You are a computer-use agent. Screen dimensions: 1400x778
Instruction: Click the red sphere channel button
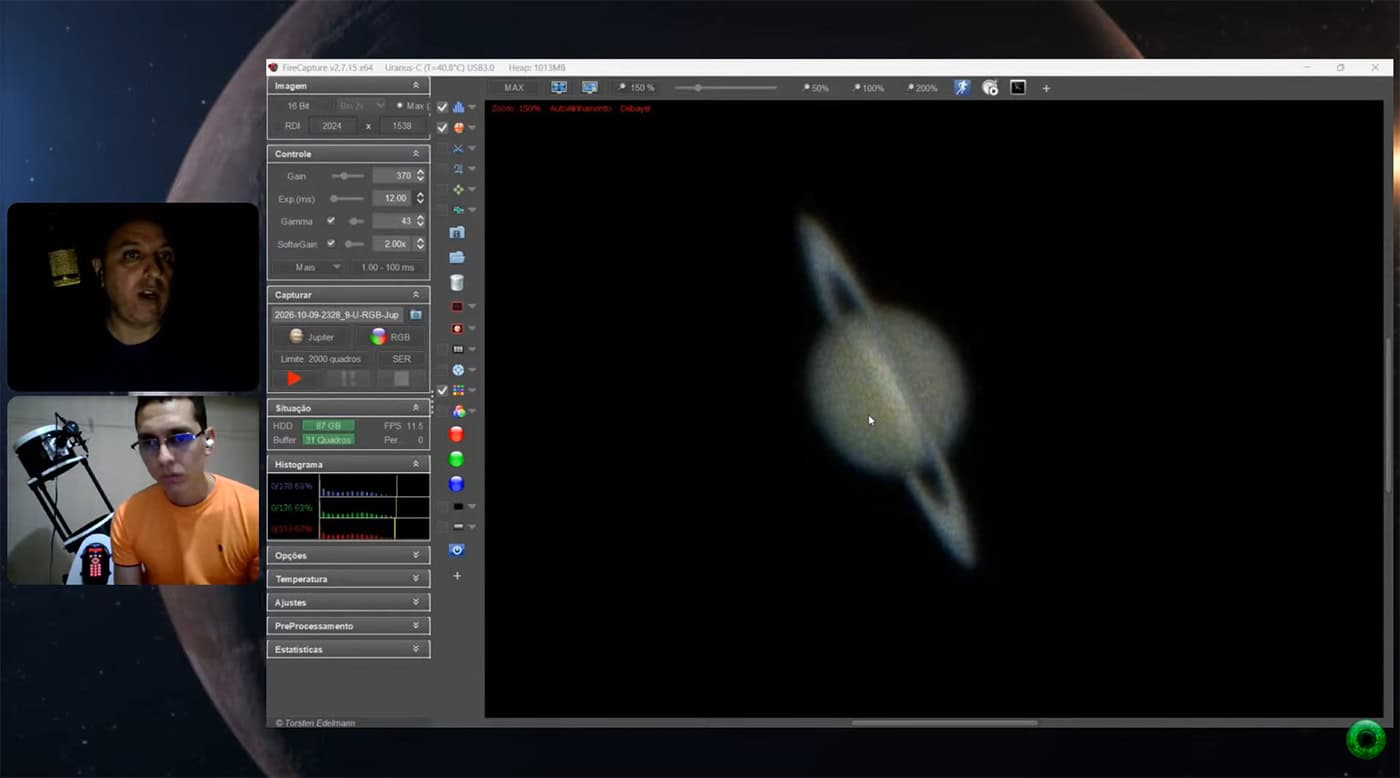point(456,434)
